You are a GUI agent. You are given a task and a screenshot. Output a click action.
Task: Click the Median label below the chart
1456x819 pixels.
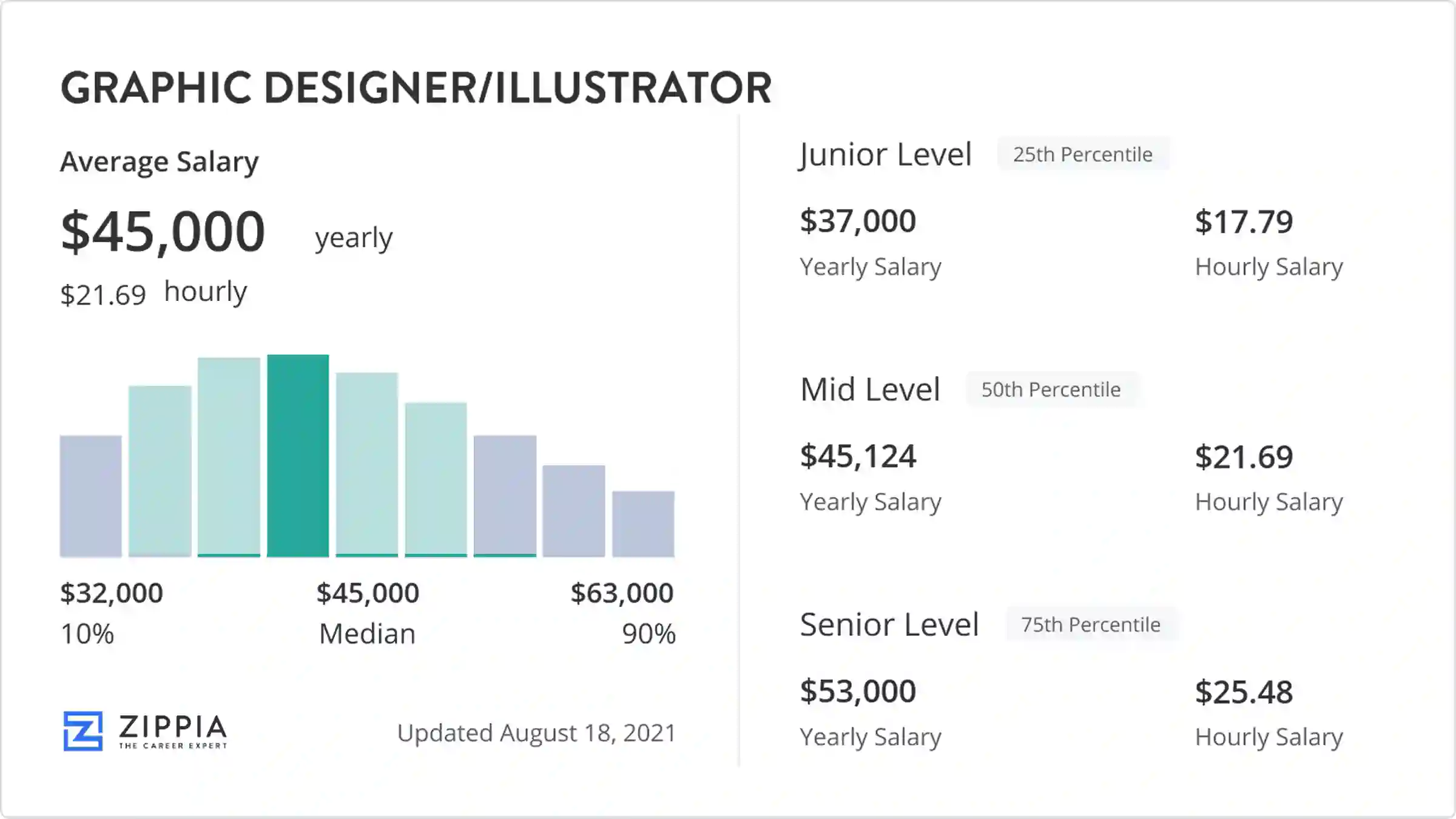click(368, 634)
